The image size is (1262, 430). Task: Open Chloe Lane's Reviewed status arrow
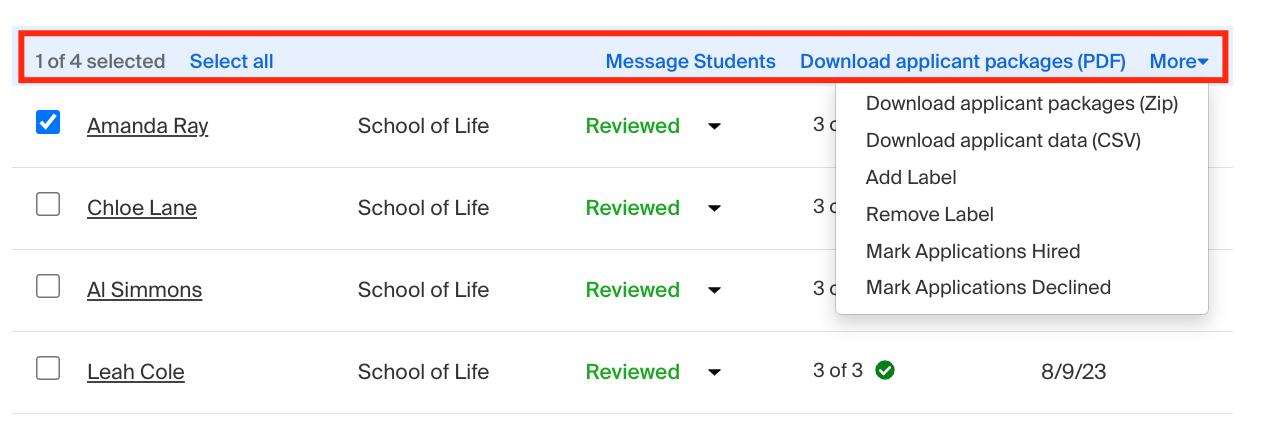(714, 209)
